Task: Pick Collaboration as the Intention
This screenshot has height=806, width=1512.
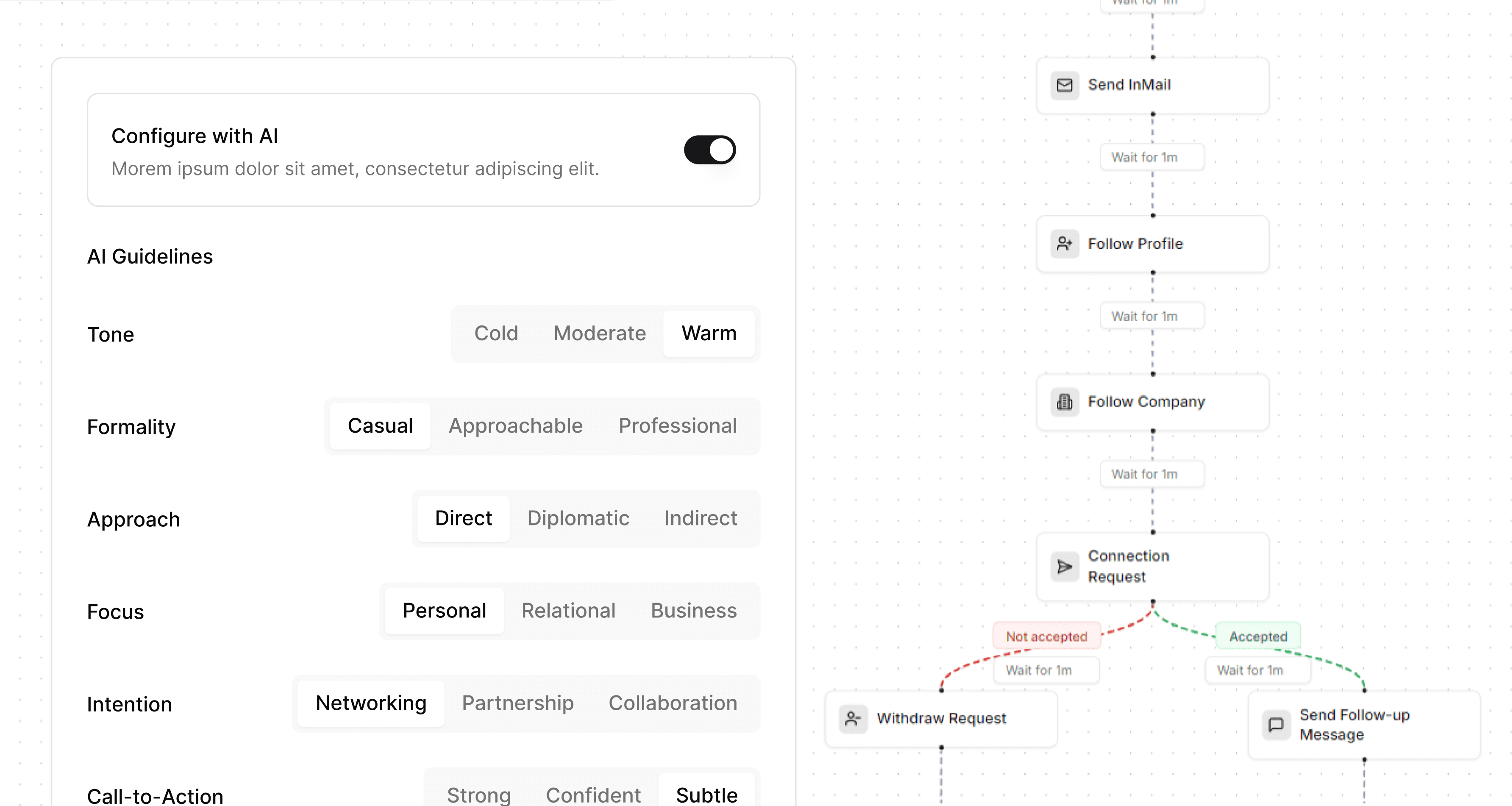Action: coord(673,703)
